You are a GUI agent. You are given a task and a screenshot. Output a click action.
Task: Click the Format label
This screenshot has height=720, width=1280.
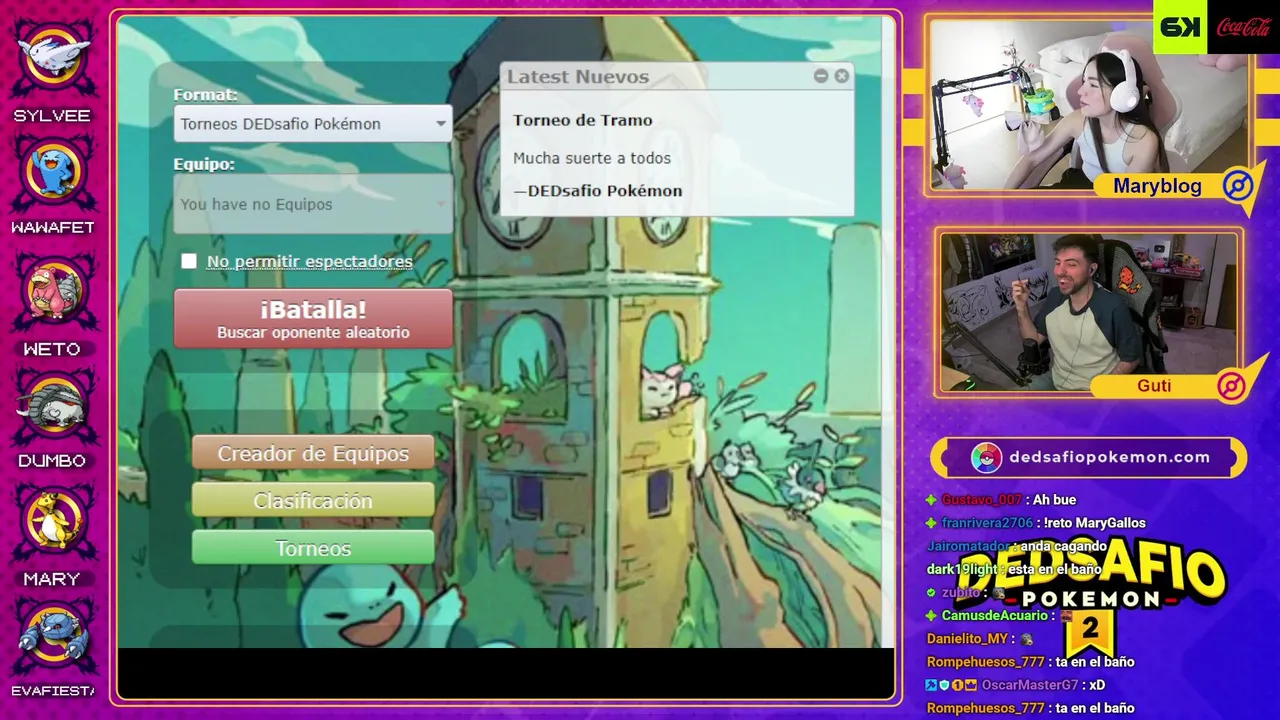tap(206, 95)
